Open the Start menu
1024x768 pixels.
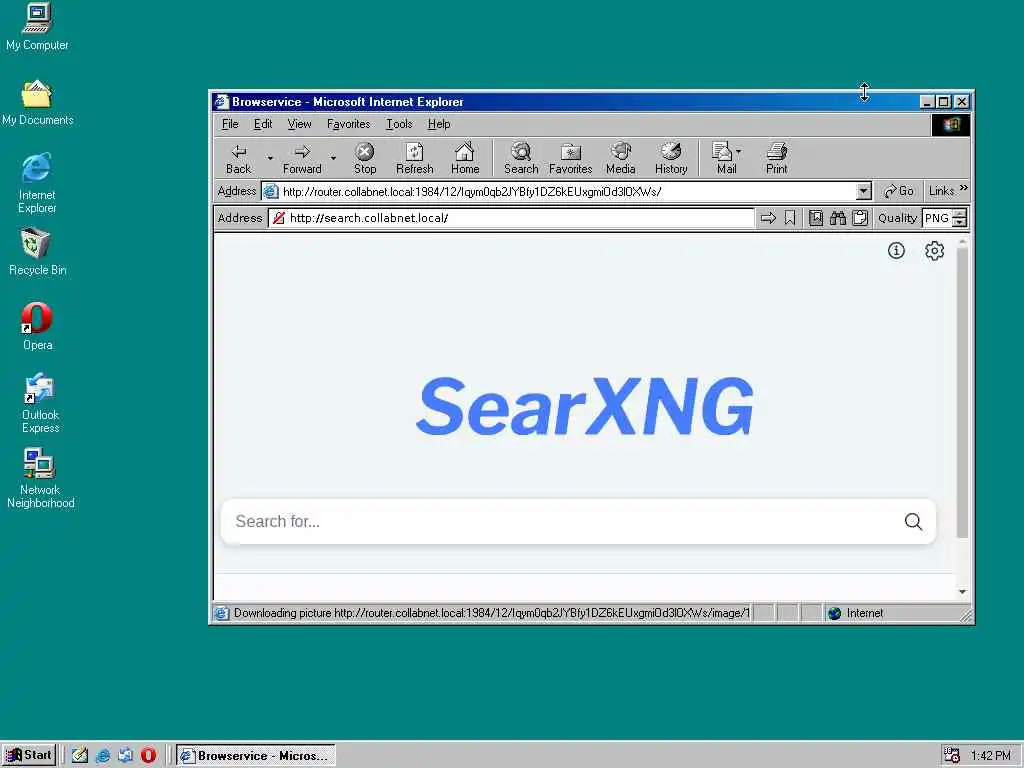[x=29, y=755]
